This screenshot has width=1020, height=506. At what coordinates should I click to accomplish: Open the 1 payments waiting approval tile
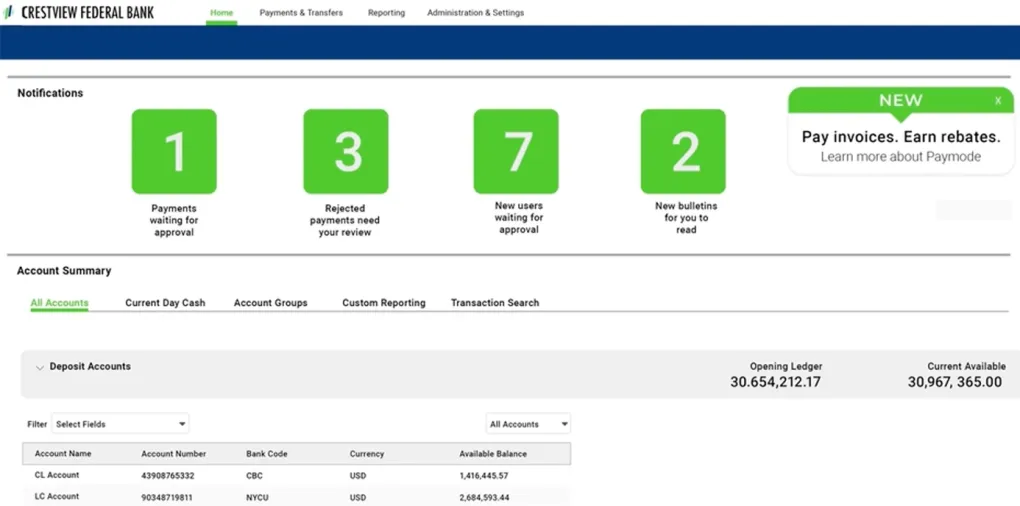pyautogui.click(x=174, y=151)
